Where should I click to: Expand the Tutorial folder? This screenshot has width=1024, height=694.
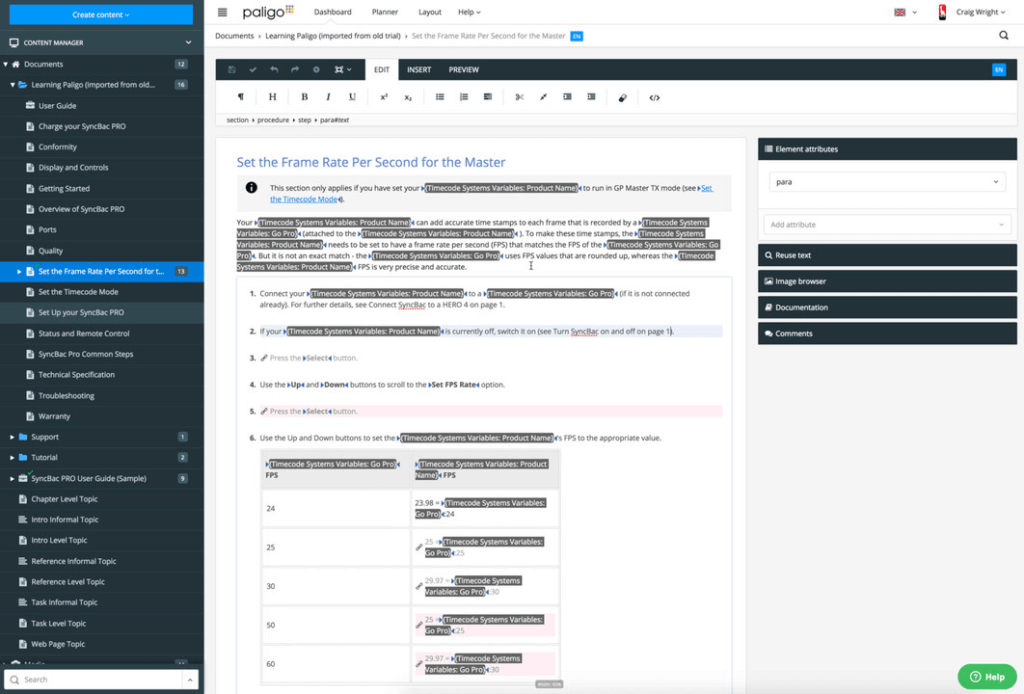12,458
